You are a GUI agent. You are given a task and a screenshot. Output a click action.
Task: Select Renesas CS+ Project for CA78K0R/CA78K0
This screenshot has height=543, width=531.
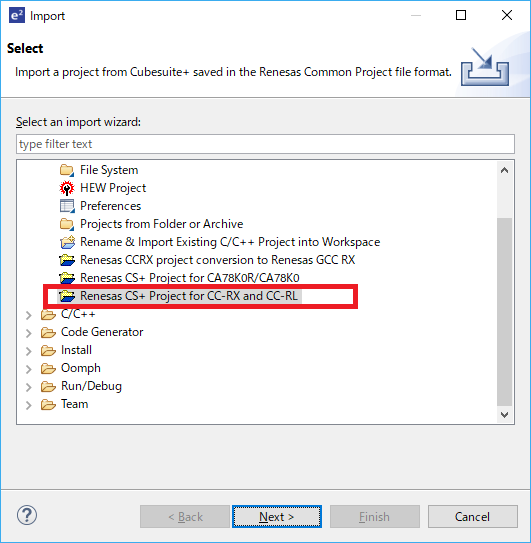coord(190,278)
